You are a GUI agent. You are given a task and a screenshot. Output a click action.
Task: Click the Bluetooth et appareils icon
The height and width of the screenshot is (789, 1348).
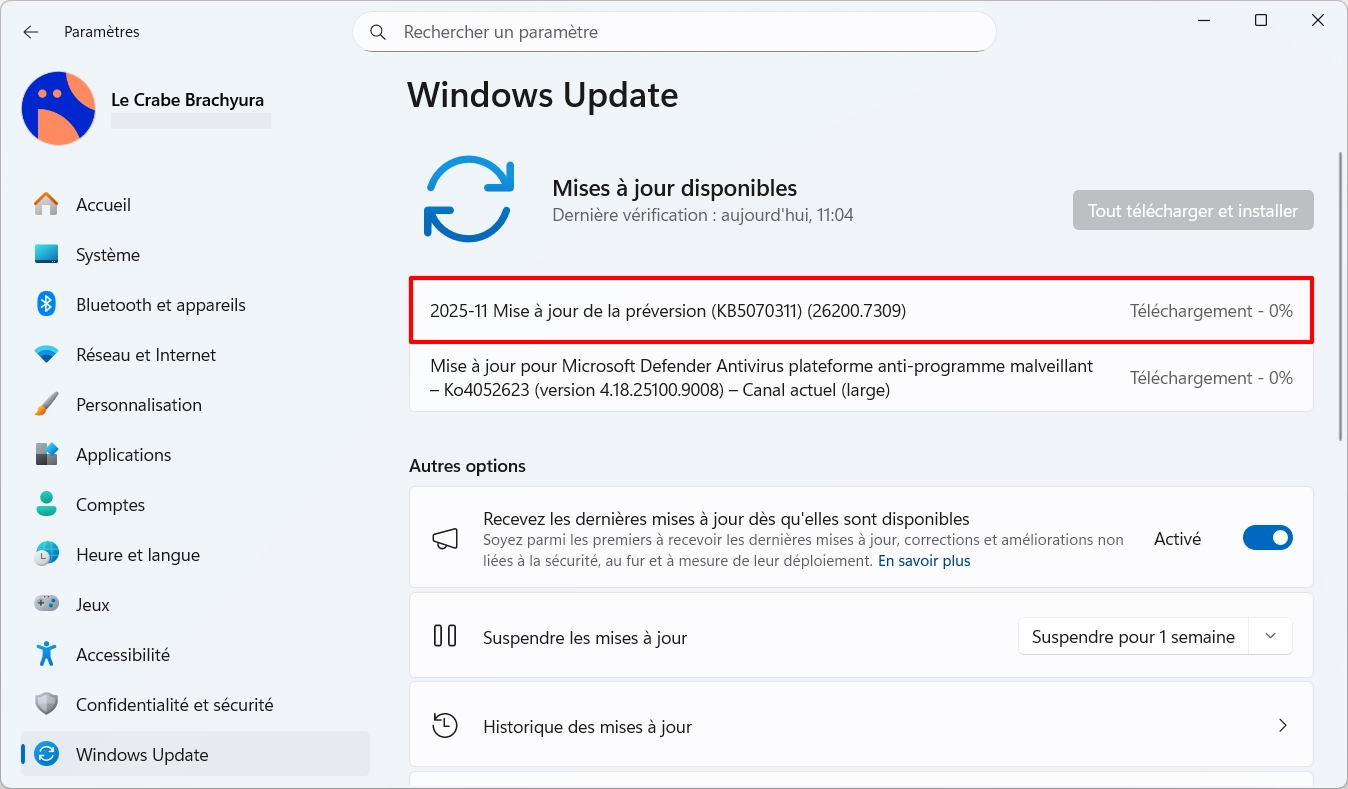(46, 305)
